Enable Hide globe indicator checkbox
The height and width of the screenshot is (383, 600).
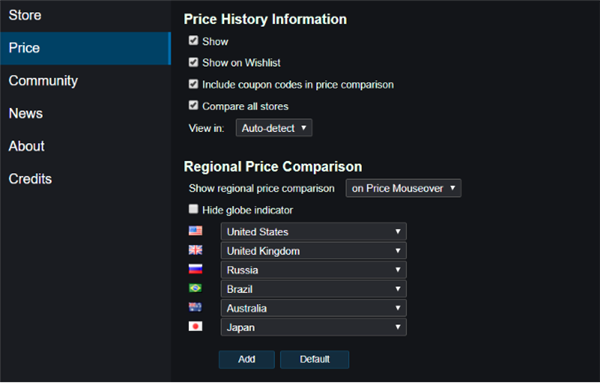[x=193, y=209]
